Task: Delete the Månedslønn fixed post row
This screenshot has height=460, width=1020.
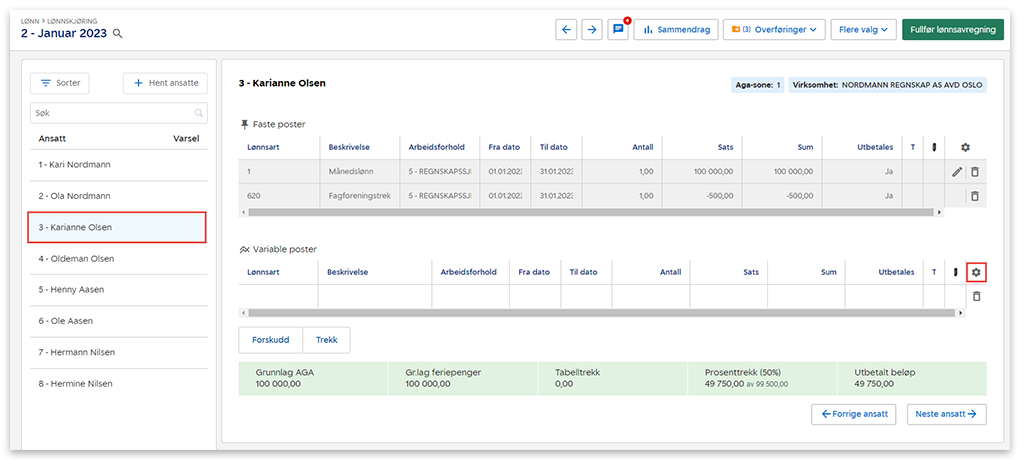Action: (x=976, y=172)
